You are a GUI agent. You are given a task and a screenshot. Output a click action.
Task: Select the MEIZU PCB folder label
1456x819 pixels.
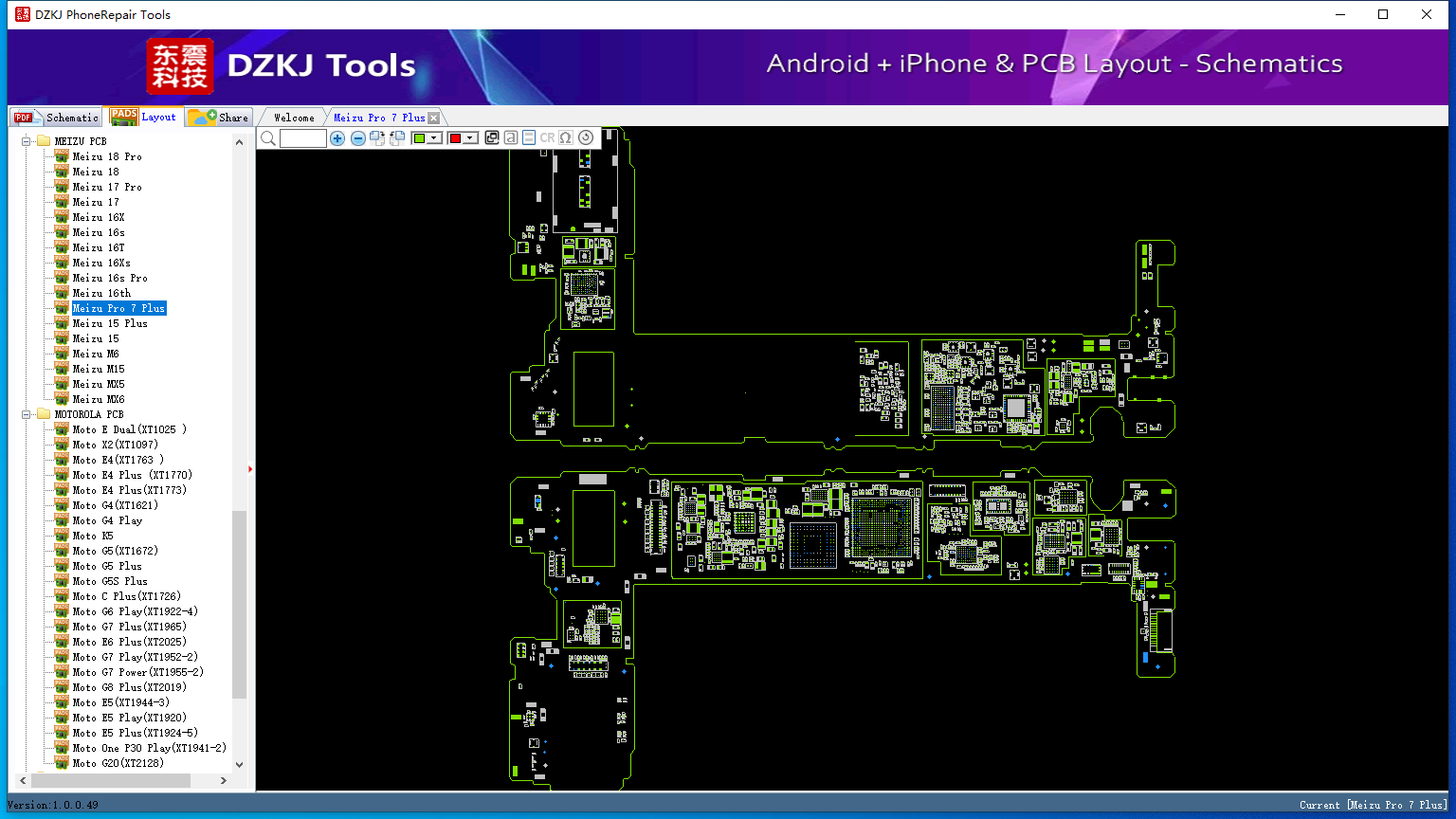pos(81,141)
